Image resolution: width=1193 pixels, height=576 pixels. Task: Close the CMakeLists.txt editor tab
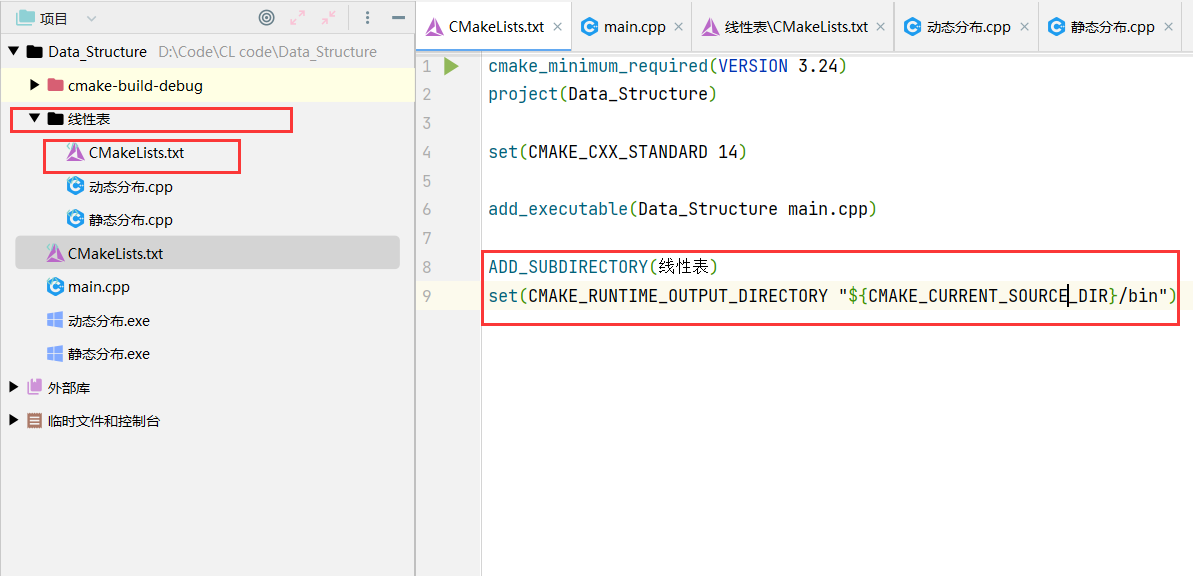click(x=557, y=27)
